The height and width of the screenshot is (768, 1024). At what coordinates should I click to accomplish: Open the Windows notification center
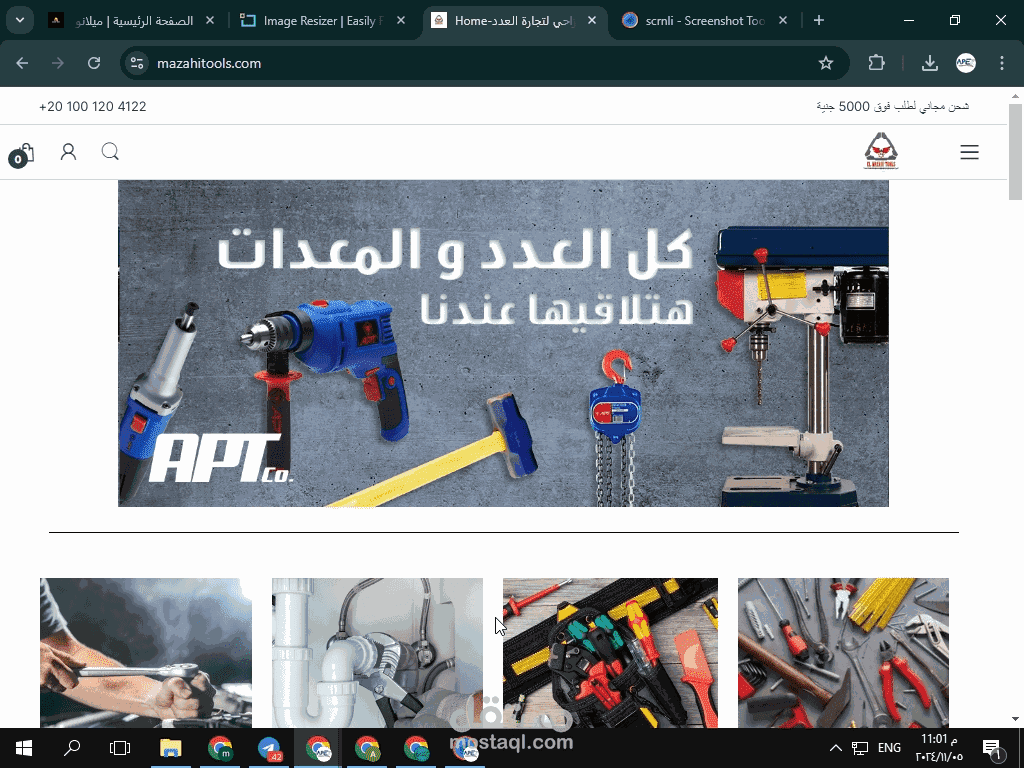[993, 748]
